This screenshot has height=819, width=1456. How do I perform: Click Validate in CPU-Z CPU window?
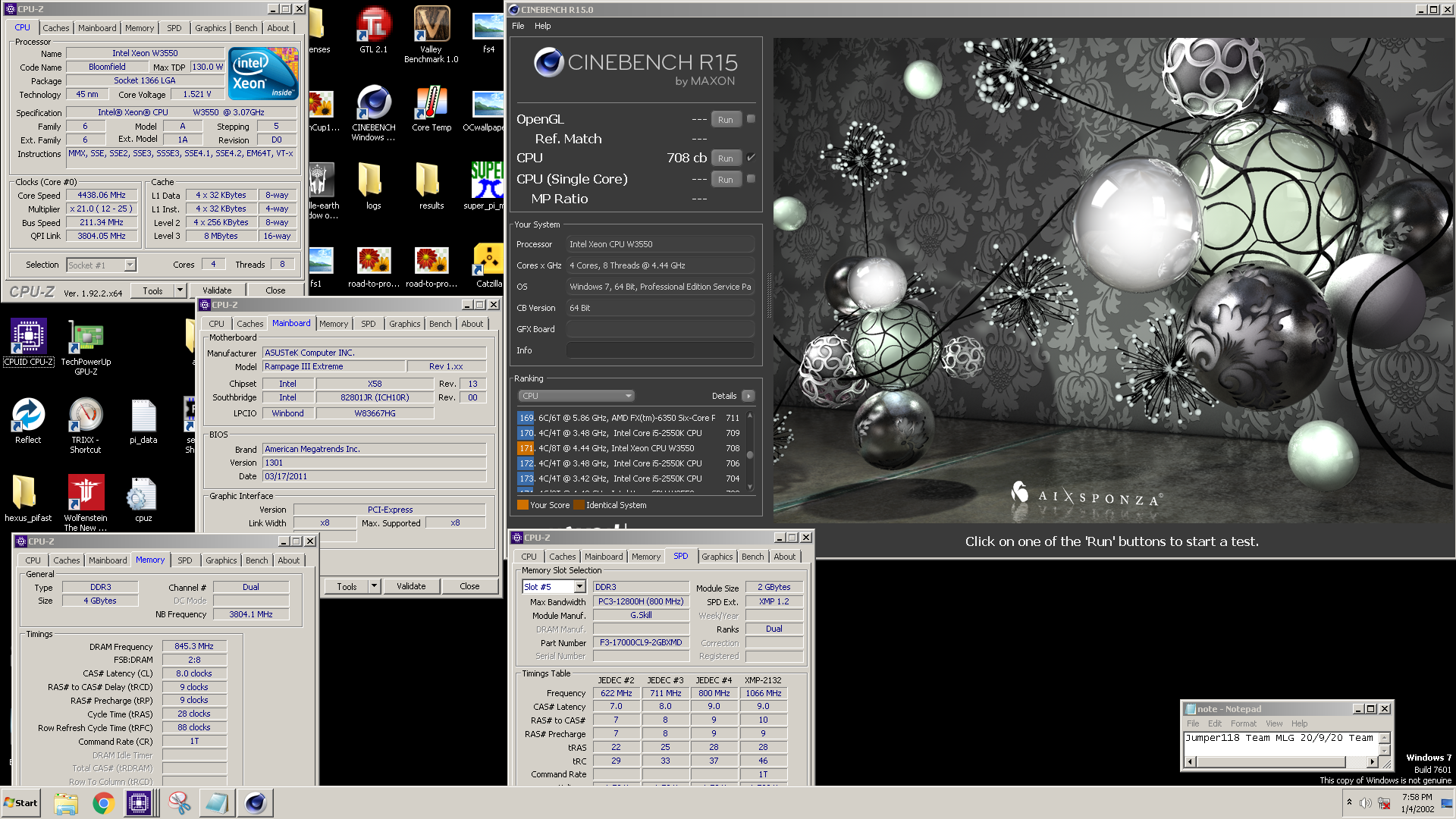[218, 290]
